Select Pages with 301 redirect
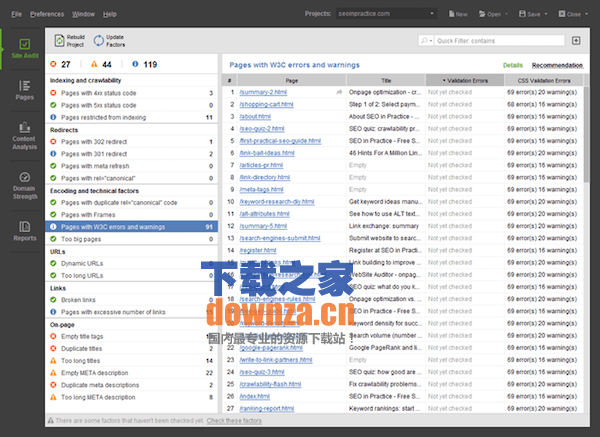 [x=131, y=154]
